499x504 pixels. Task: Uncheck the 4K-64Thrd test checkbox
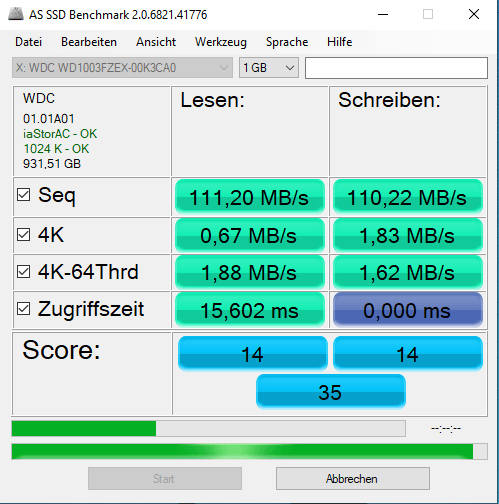point(23,271)
